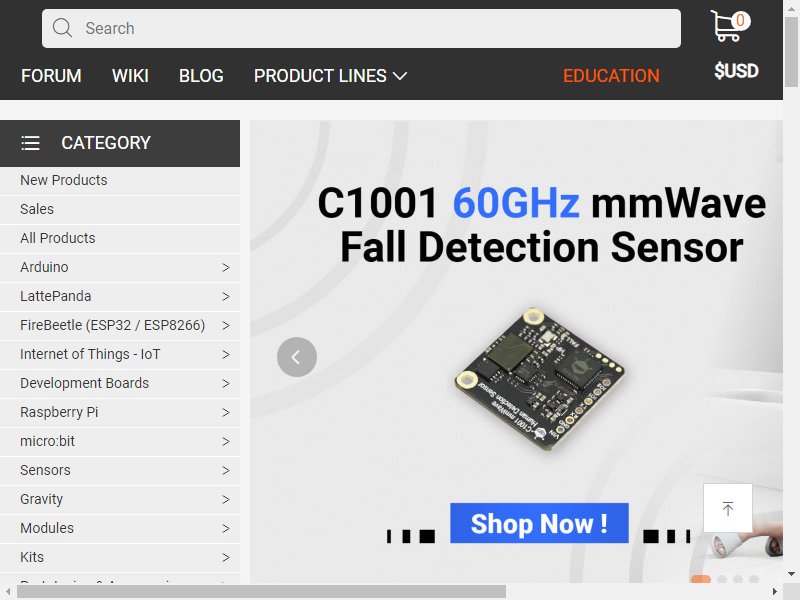This screenshot has width=800, height=600.
Task: Click the CATEGORY hamburger list icon
Action: 30,143
